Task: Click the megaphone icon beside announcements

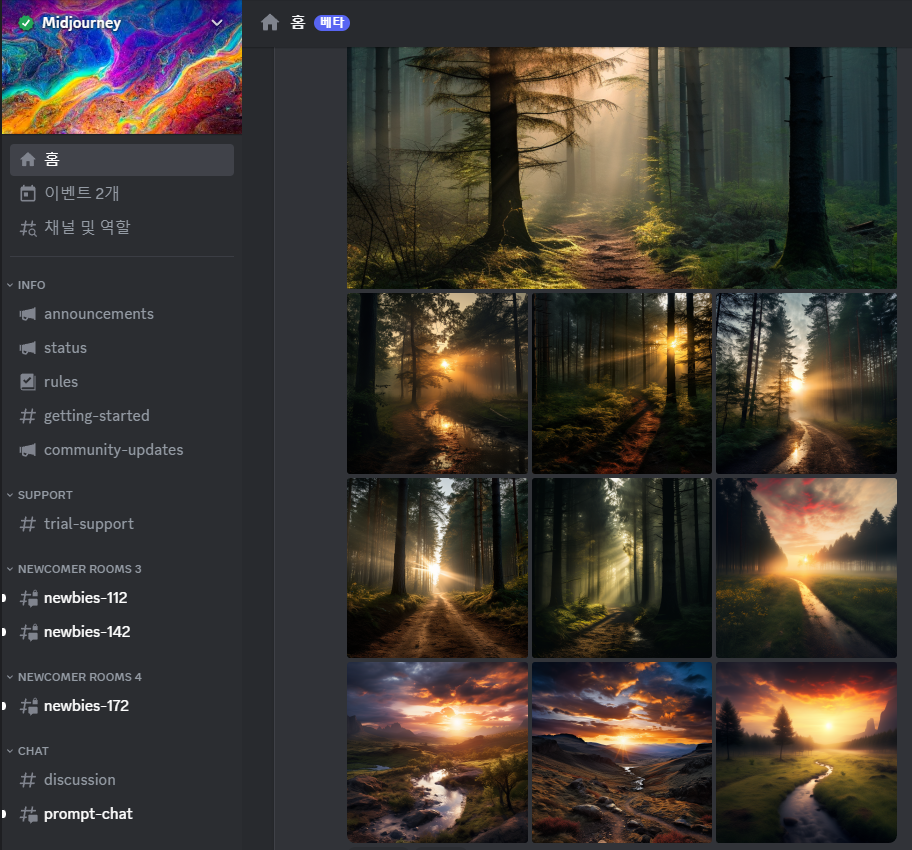Action: click(28, 314)
